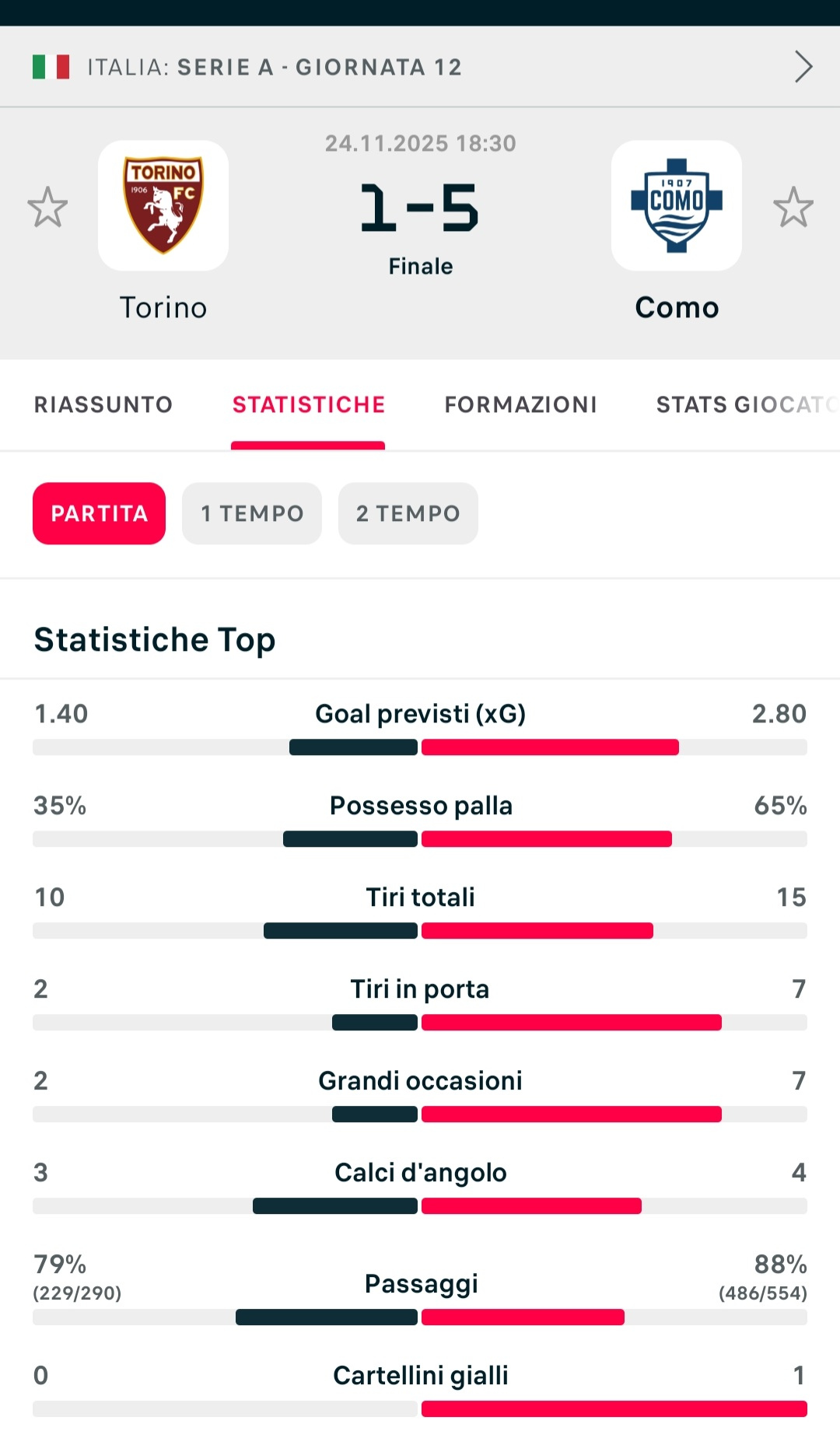840x1445 pixels.
Task: Show 1 Tempo statistics
Action: point(252,513)
